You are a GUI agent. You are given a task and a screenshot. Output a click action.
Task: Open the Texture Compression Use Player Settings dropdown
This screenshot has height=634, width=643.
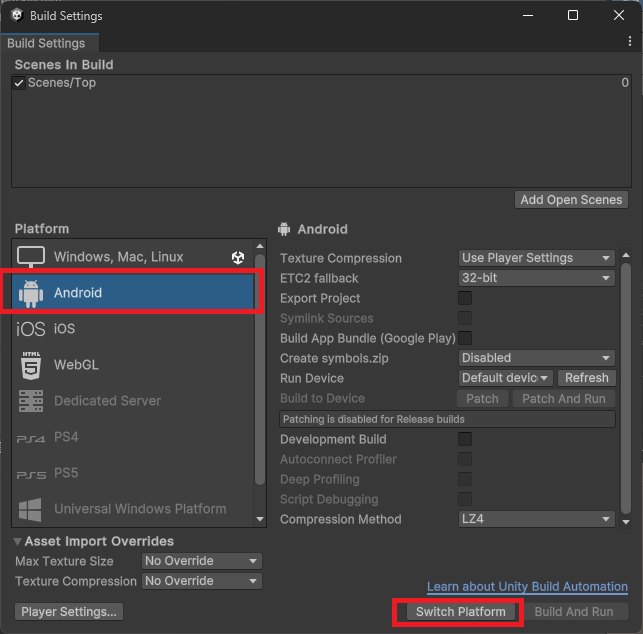pos(536,258)
